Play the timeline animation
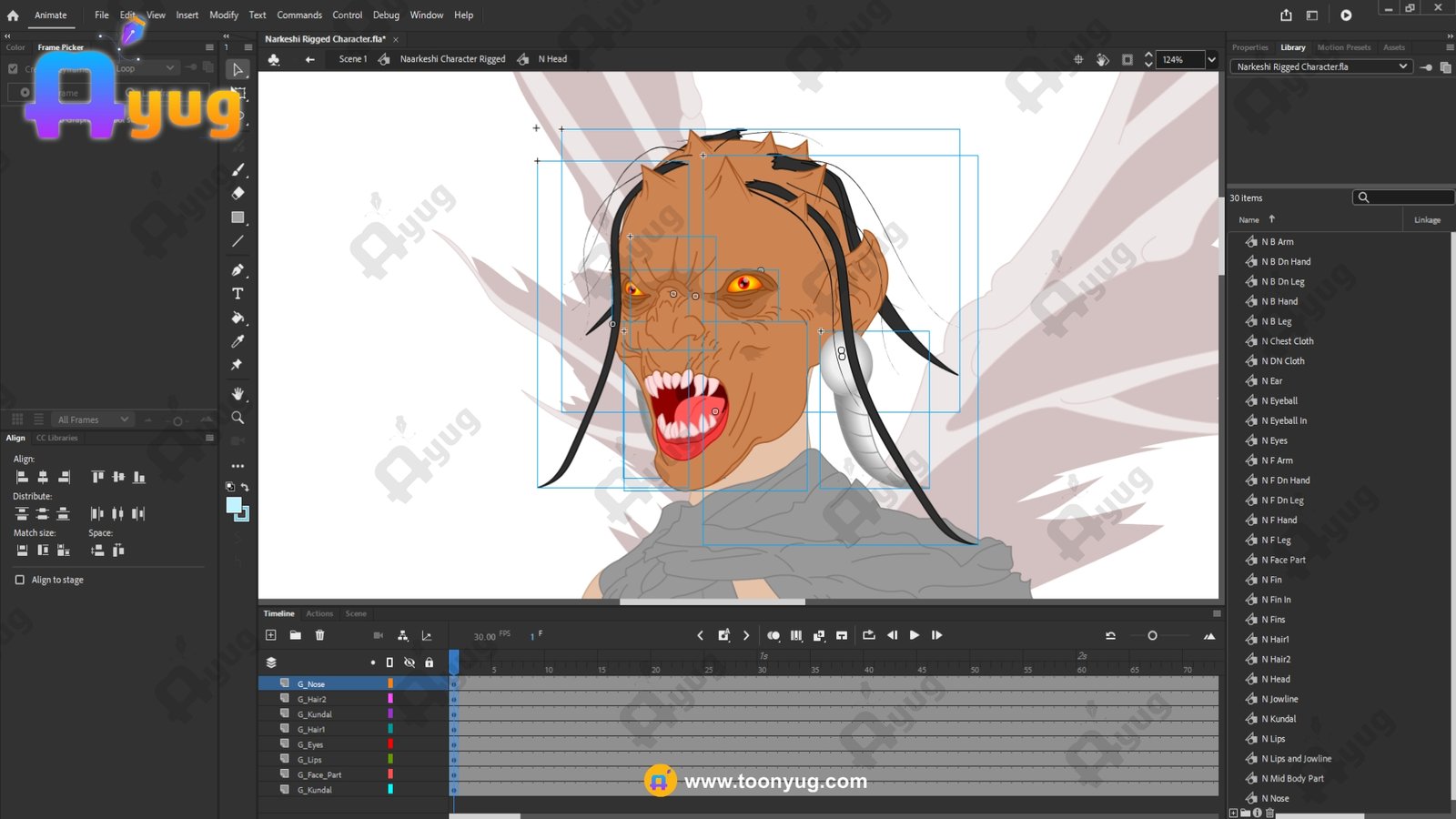 (x=914, y=635)
